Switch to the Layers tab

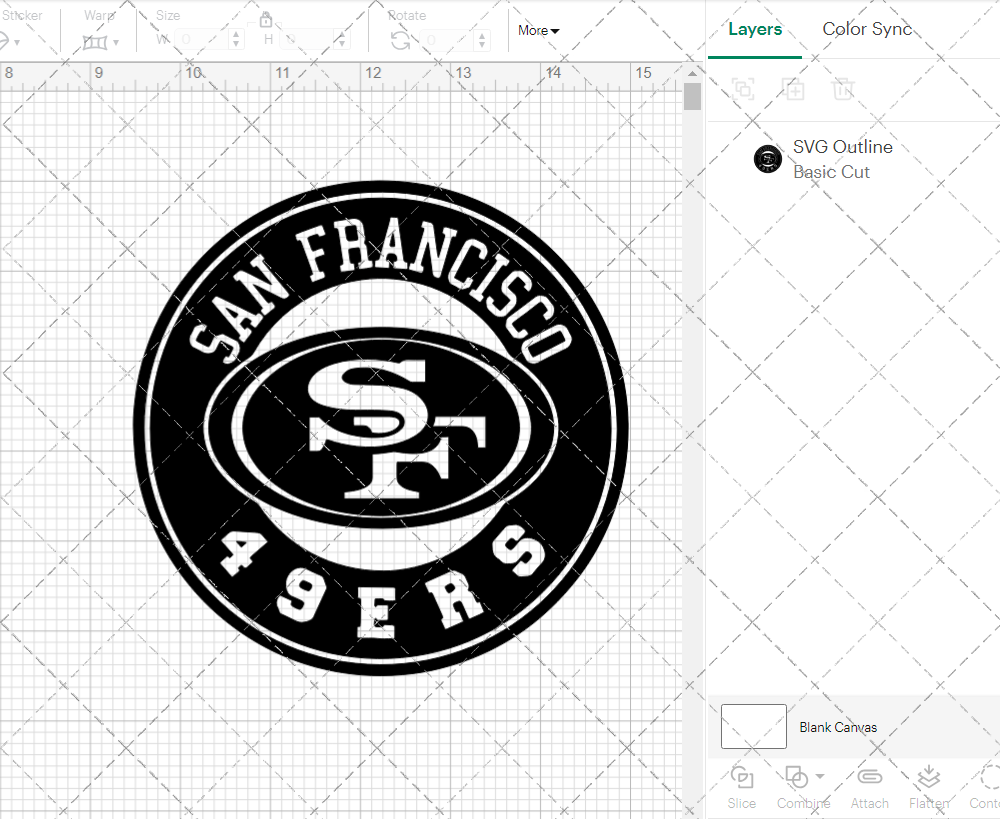pos(755,30)
